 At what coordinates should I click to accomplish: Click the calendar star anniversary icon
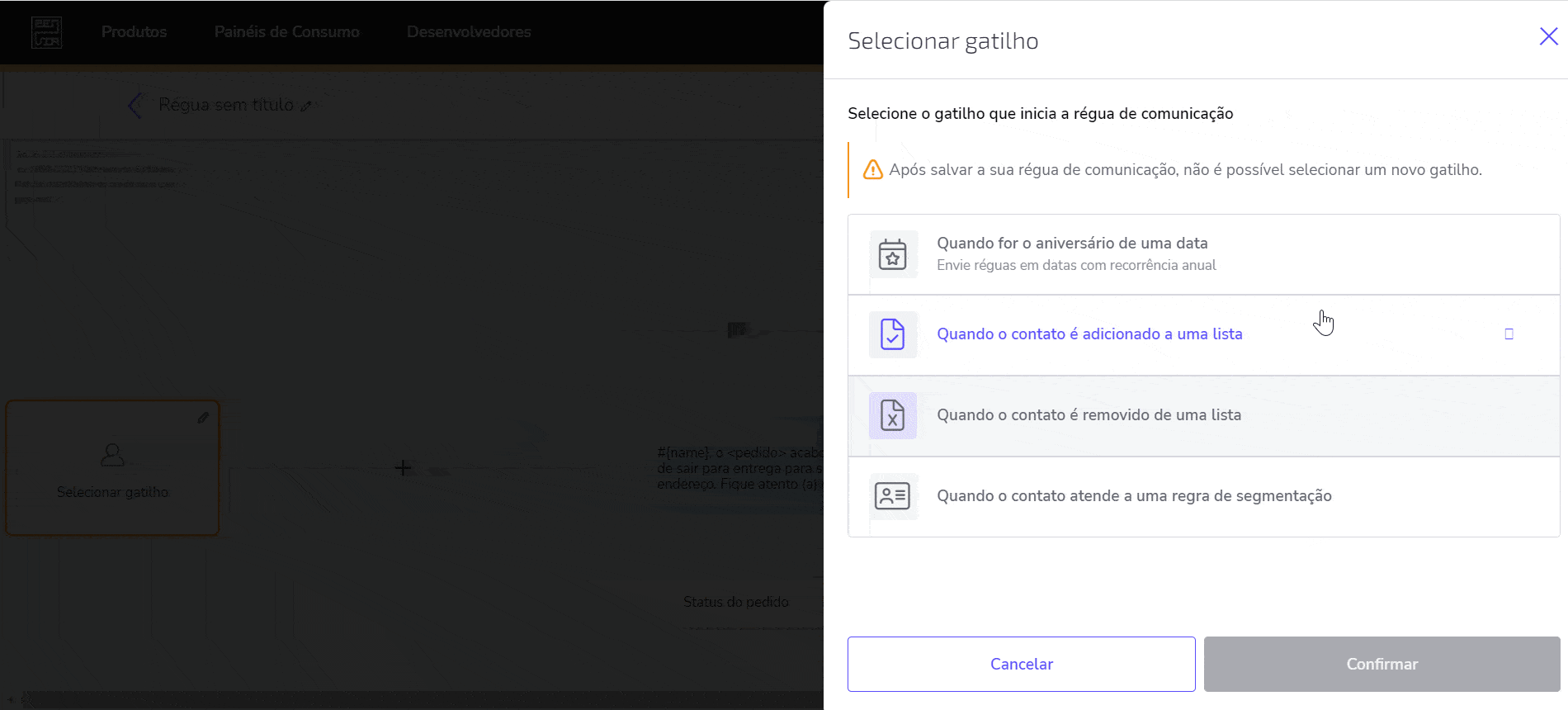click(x=893, y=254)
